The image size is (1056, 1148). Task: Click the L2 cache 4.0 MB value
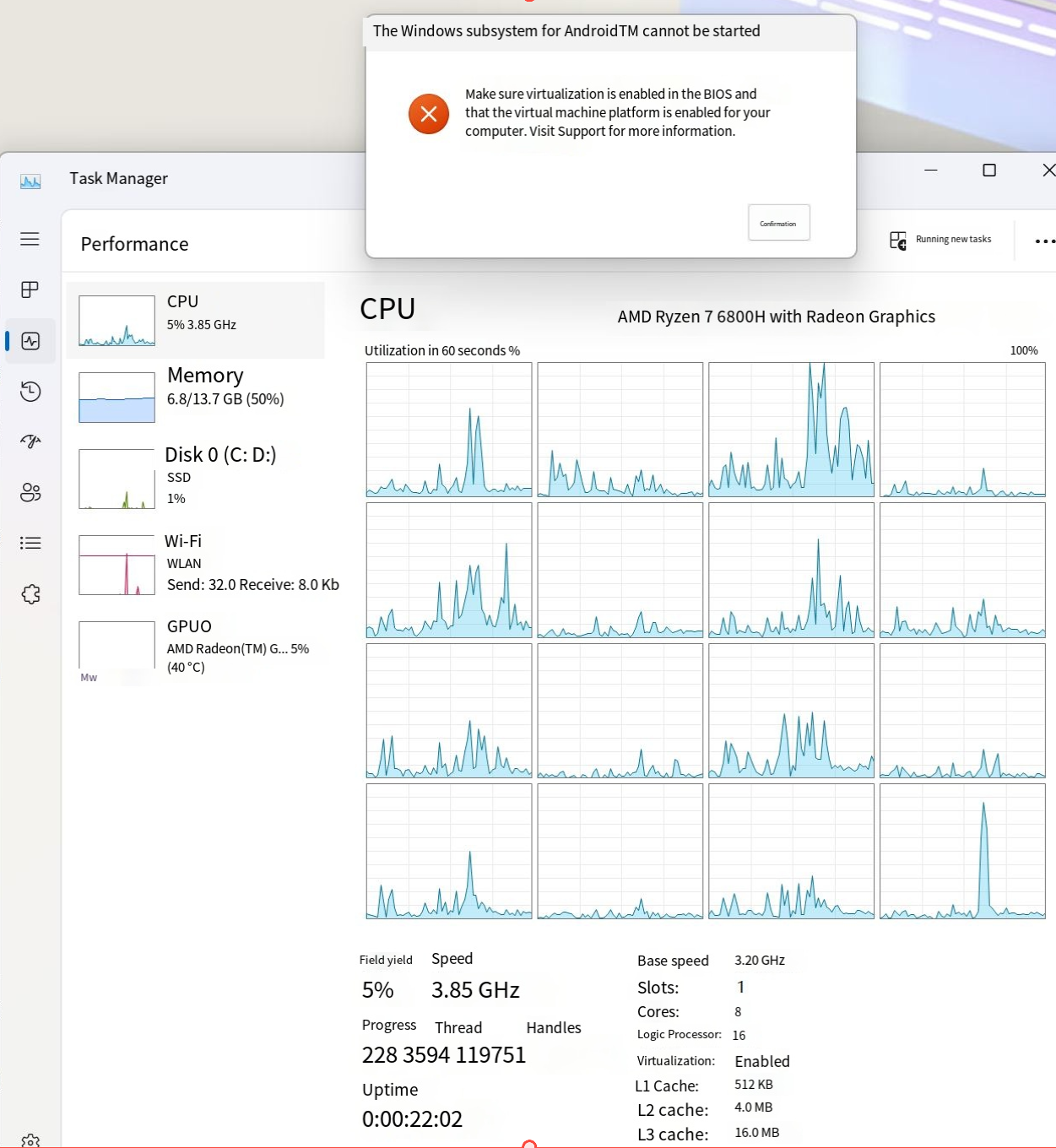(x=753, y=1107)
